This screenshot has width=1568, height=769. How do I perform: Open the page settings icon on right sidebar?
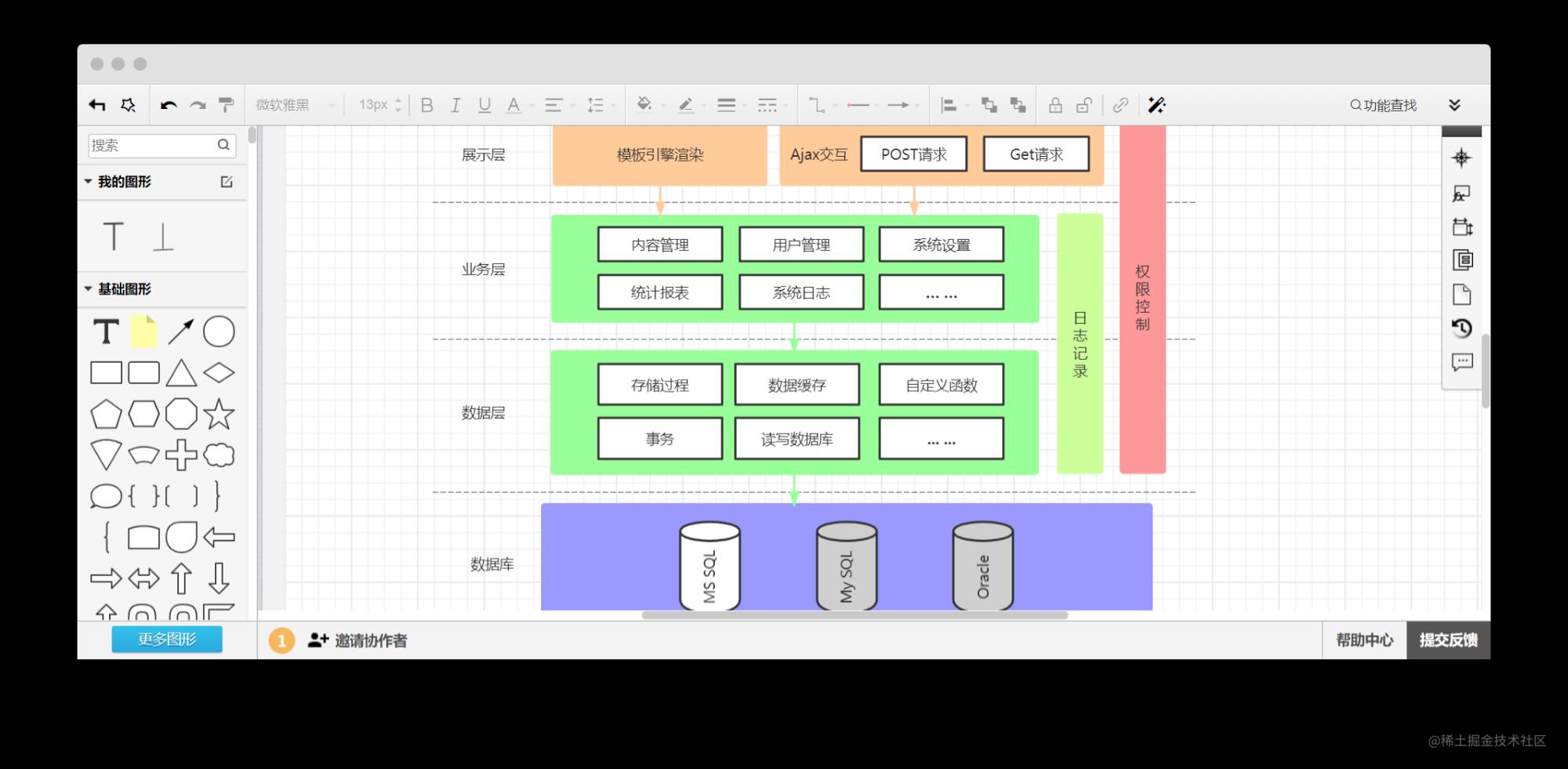pos(1462,295)
